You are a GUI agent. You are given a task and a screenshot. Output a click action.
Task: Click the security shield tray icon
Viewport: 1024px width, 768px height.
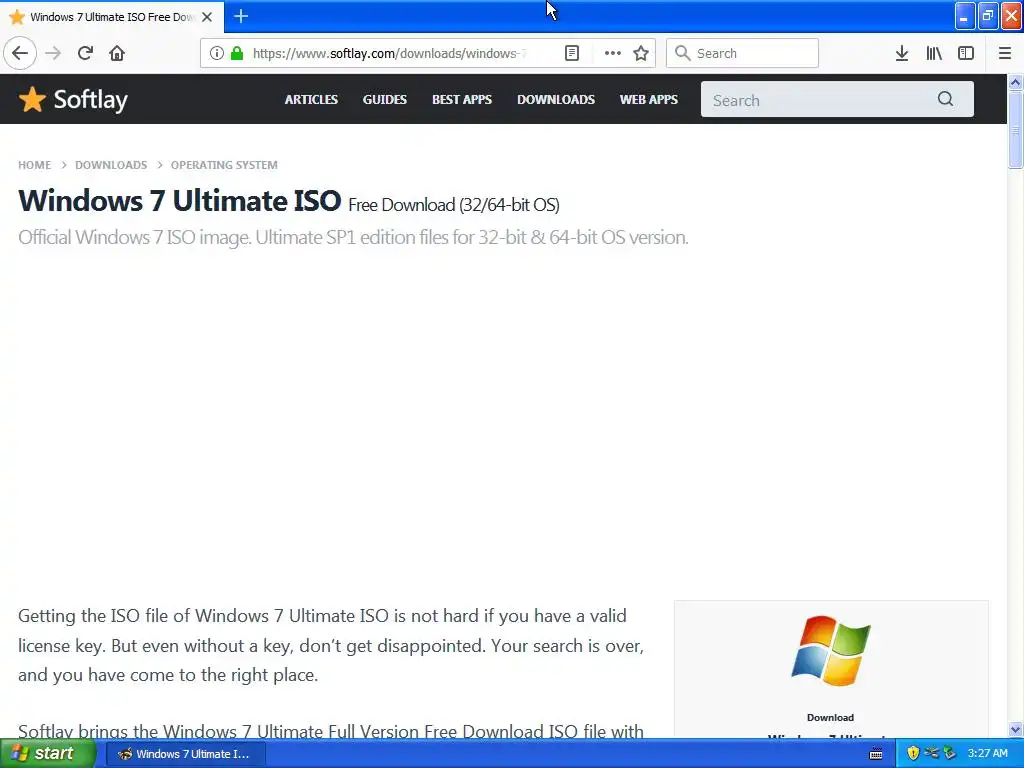pyautogui.click(x=913, y=754)
